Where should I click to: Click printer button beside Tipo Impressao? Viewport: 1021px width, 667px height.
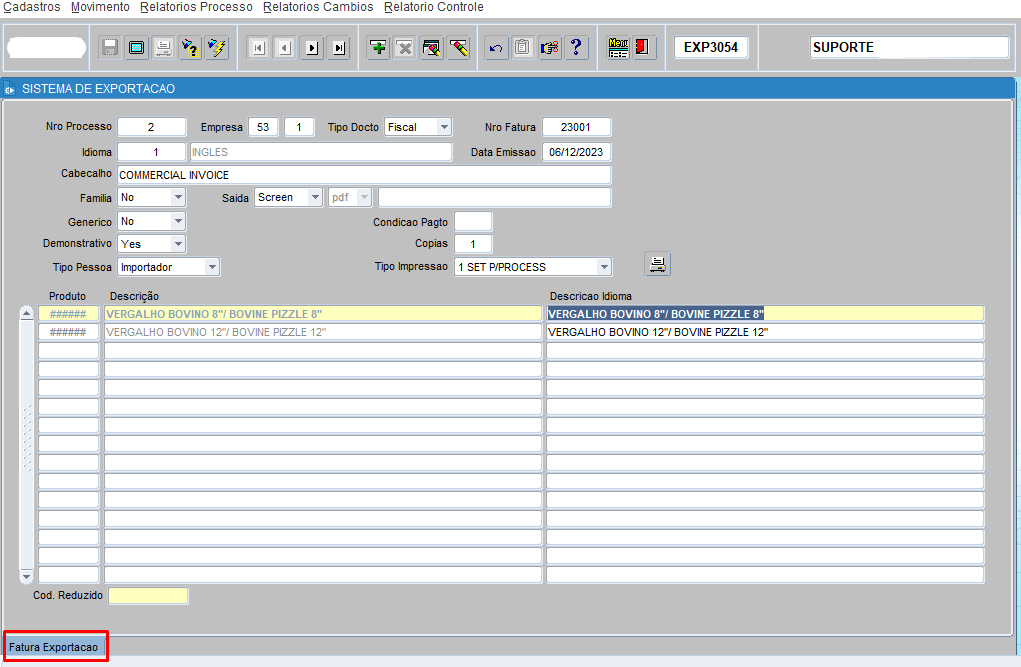(658, 264)
